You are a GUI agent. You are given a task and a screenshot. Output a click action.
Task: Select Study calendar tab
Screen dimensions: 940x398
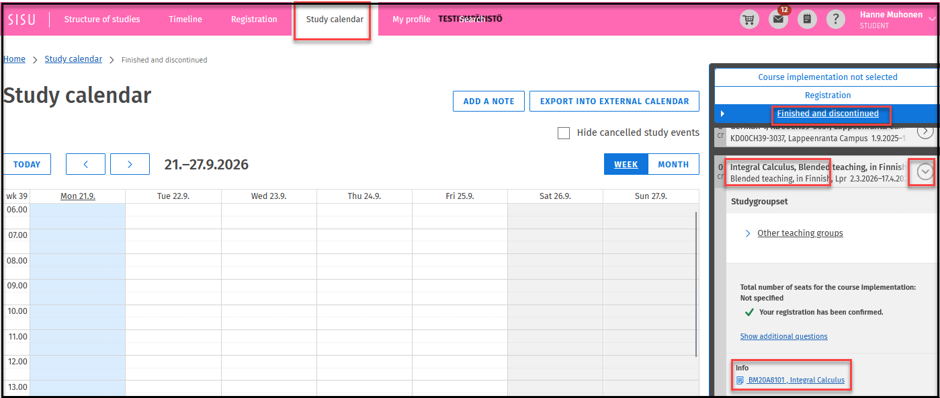click(x=335, y=19)
